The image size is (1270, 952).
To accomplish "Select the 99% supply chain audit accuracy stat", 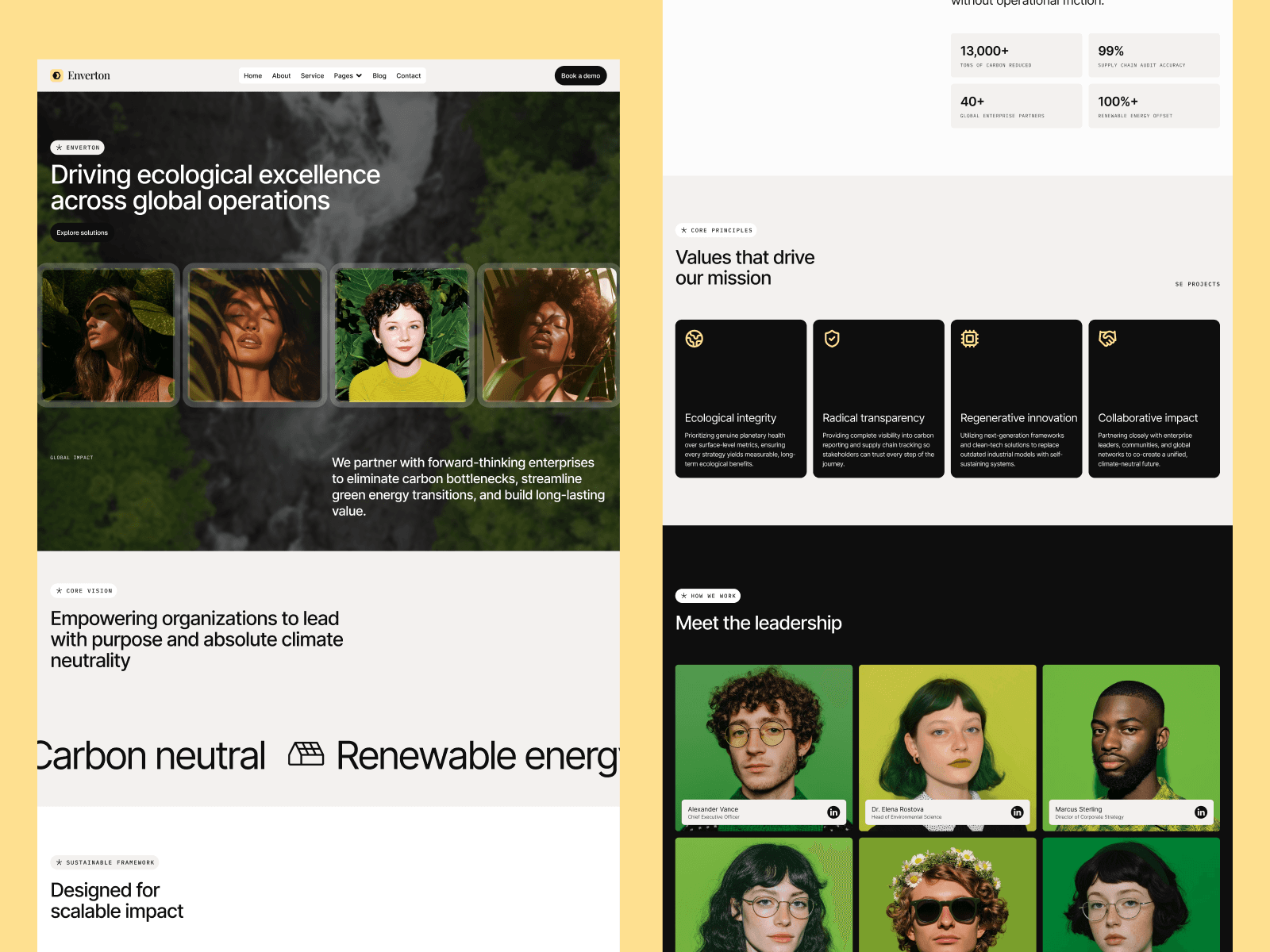I will point(1154,56).
